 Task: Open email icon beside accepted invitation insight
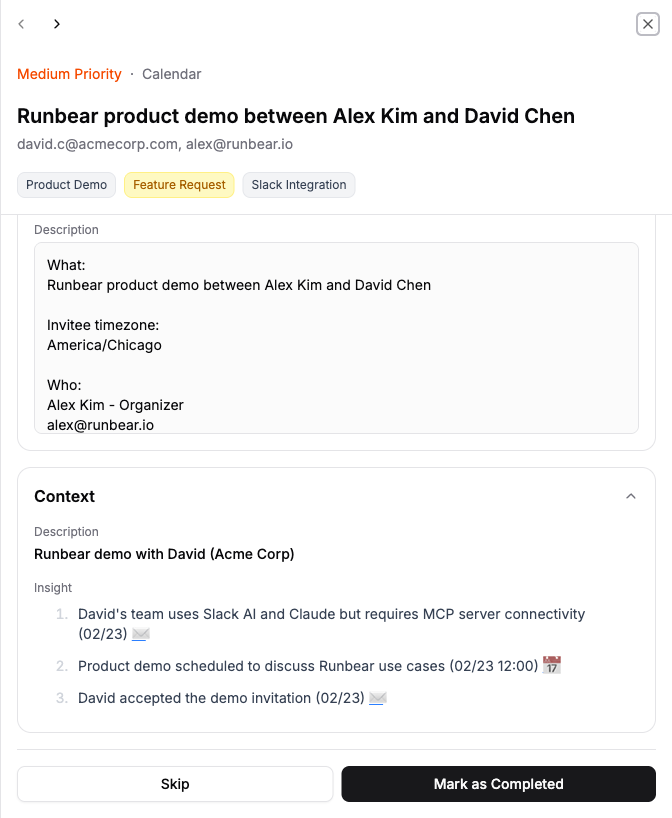pos(377,698)
